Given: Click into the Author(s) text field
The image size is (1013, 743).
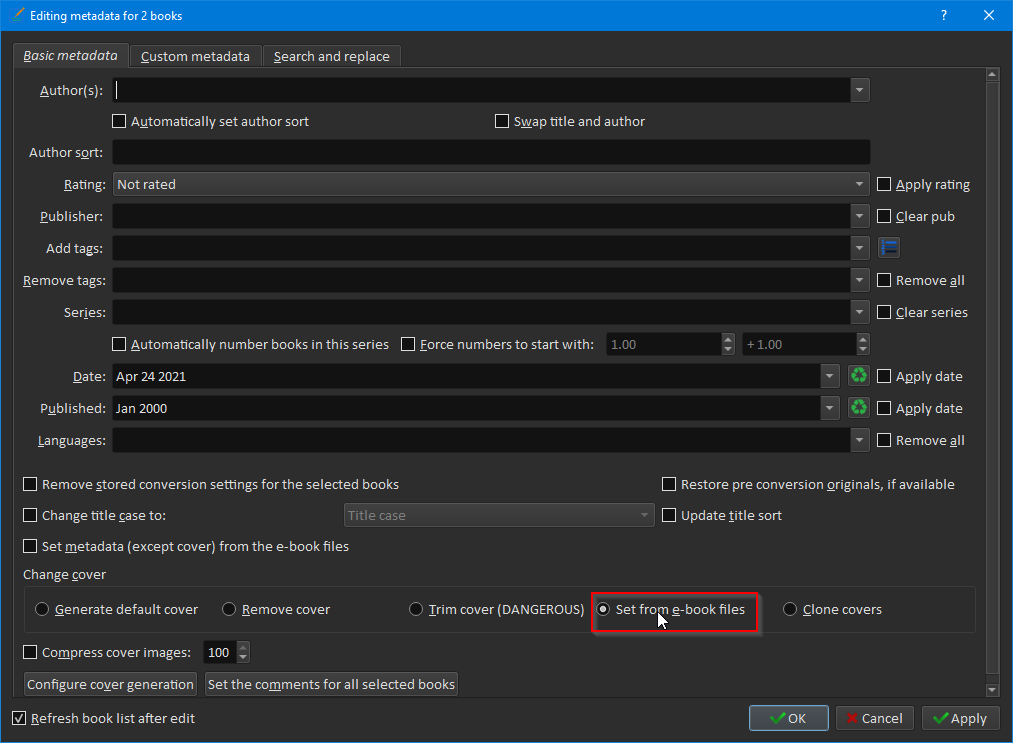Looking at the screenshot, I should click(481, 90).
